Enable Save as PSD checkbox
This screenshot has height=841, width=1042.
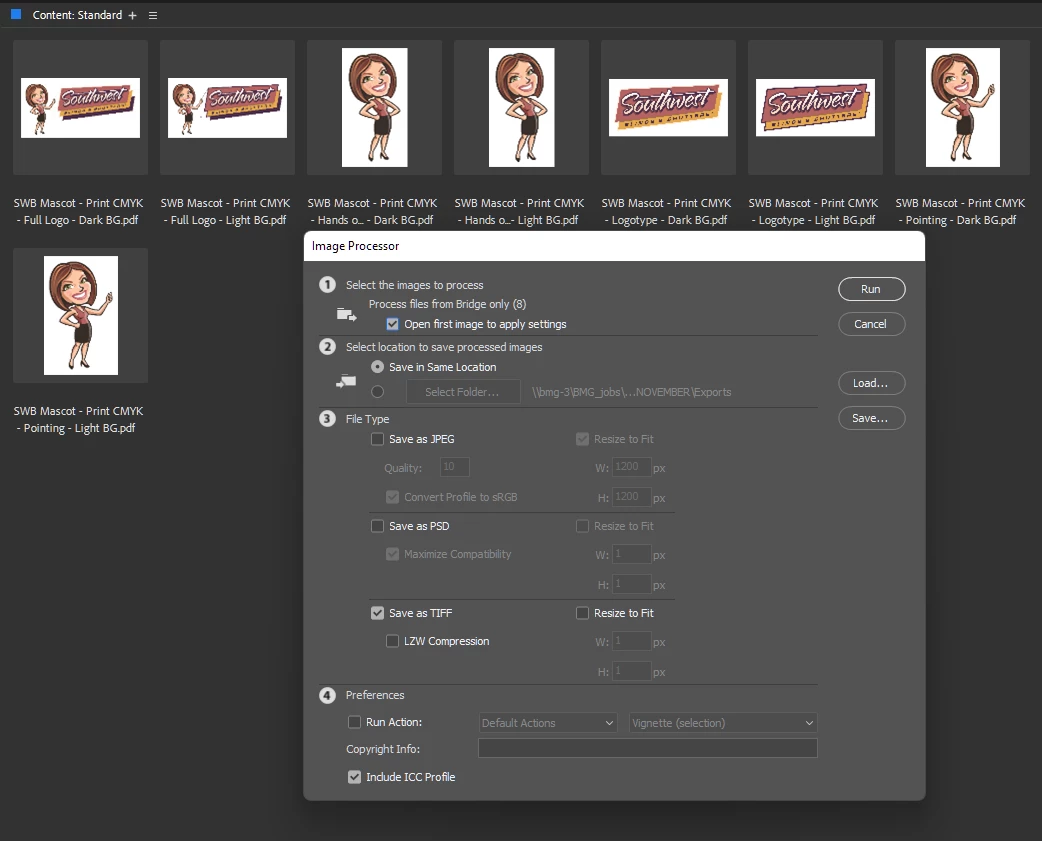tap(377, 526)
